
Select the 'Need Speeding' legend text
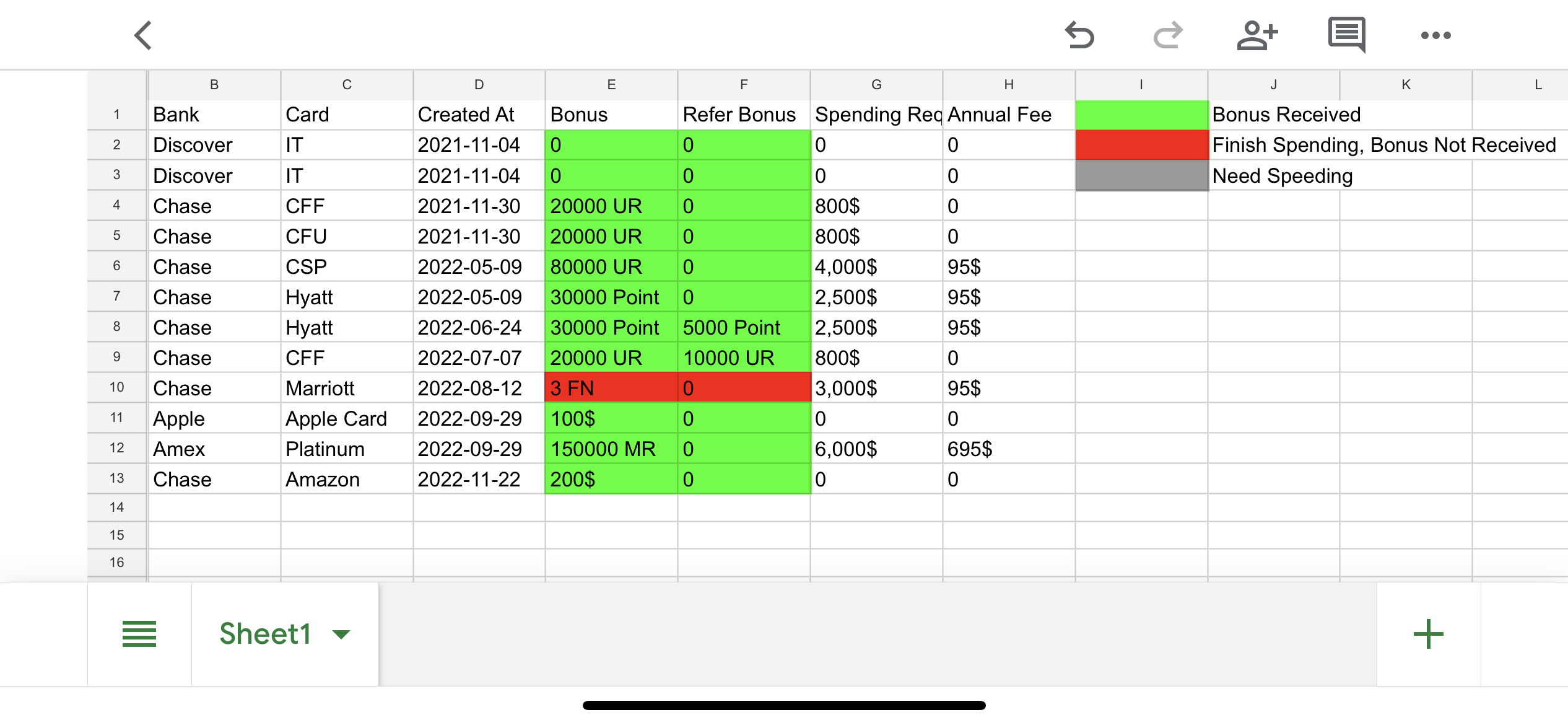click(1283, 176)
